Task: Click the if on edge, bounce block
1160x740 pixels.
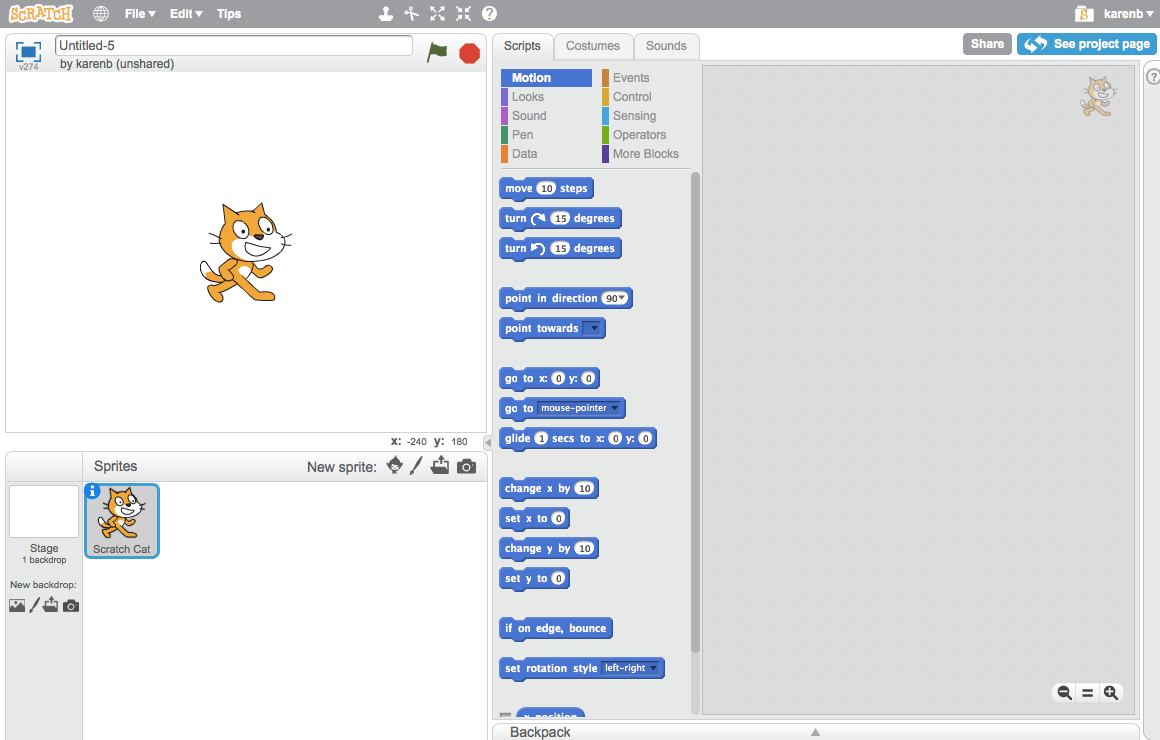Action: click(x=556, y=628)
